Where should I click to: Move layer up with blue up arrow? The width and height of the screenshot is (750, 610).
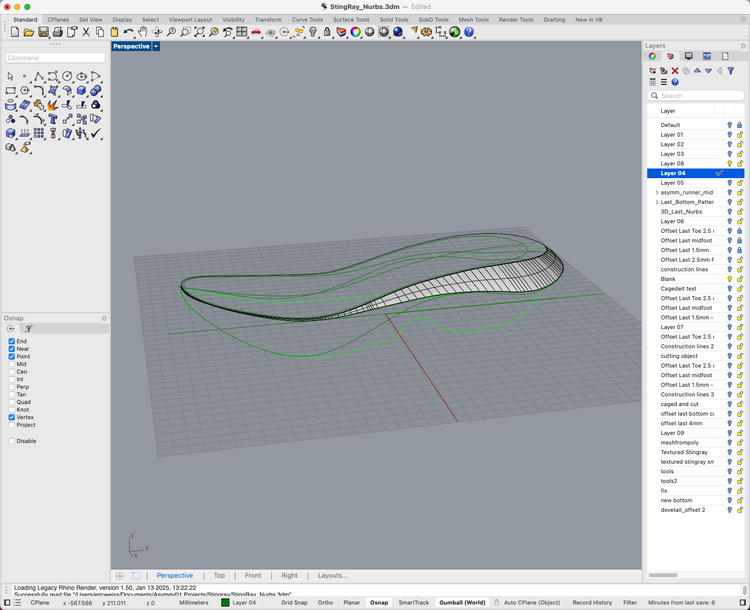[697, 71]
